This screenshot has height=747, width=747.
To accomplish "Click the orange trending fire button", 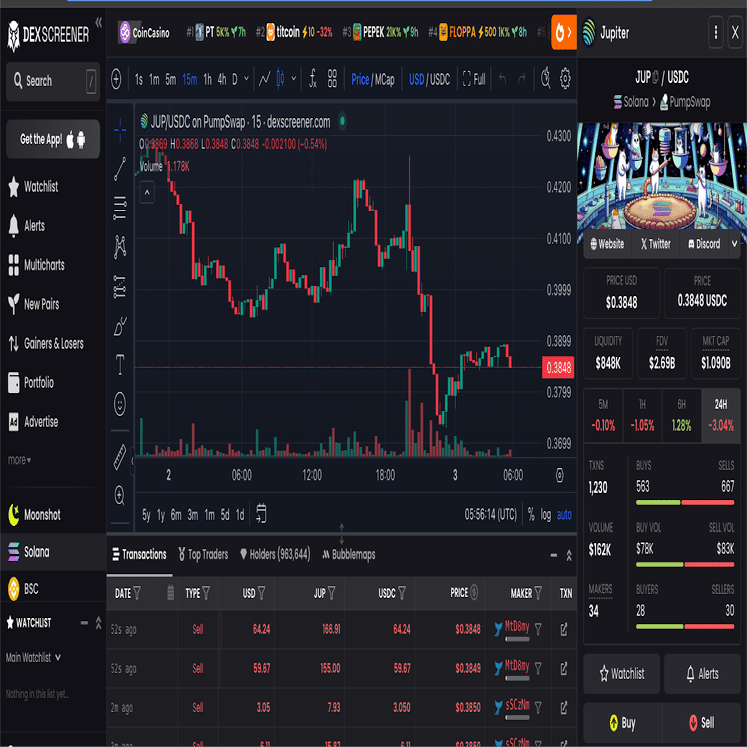I will (x=564, y=32).
